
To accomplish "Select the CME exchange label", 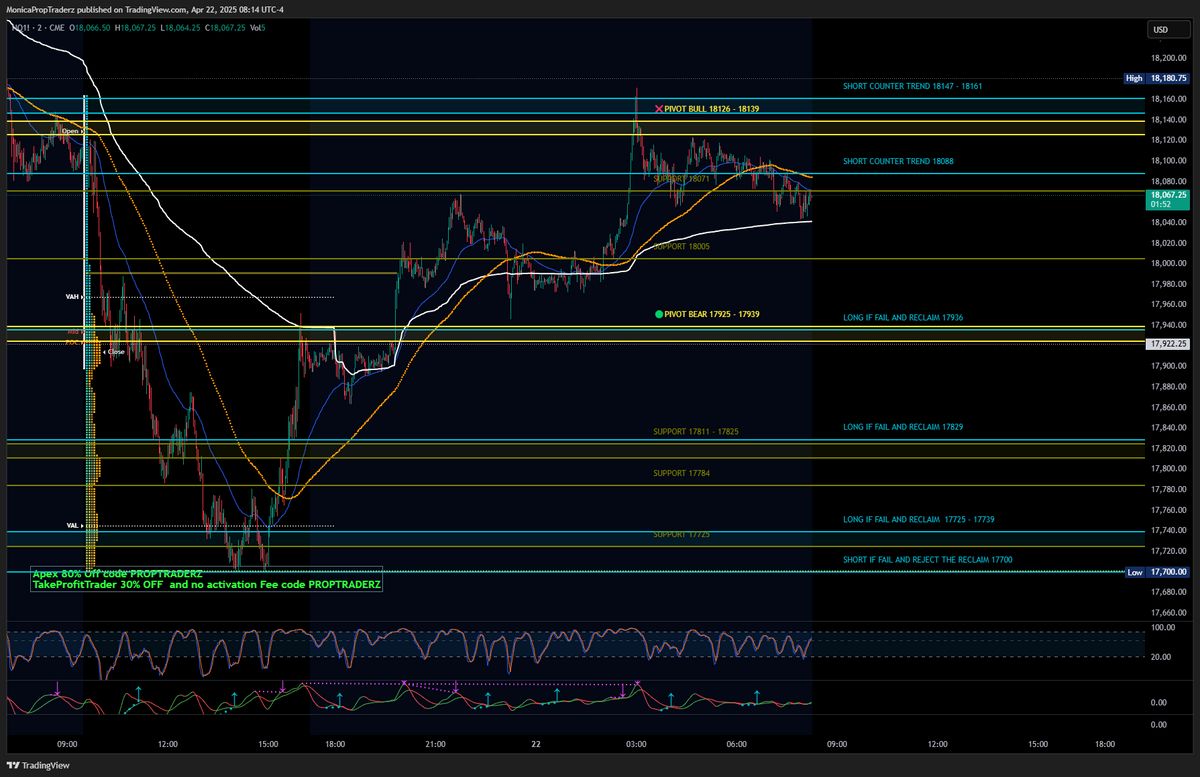I will [57, 30].
